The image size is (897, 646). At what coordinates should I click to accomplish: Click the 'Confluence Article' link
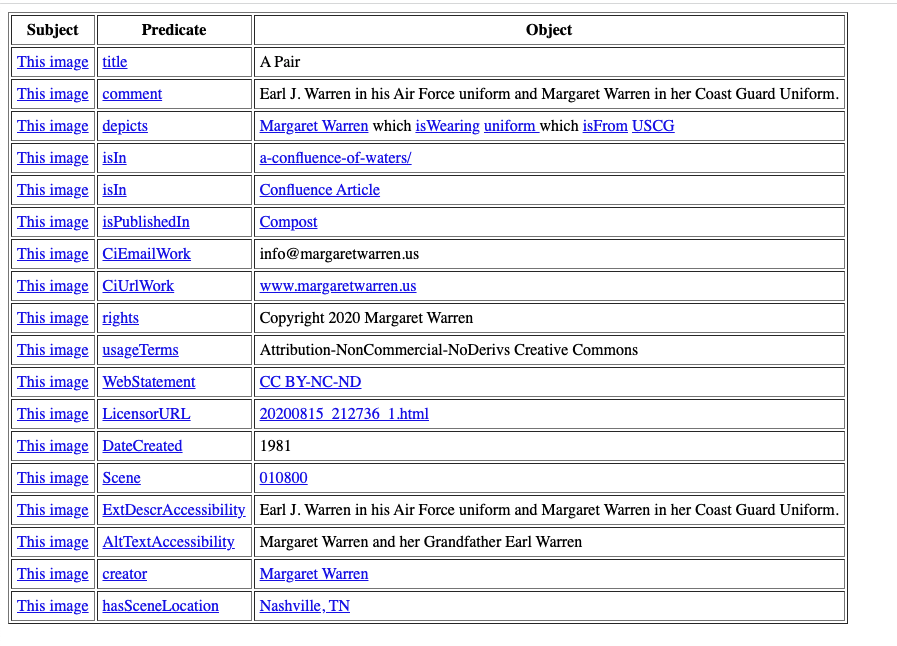click(320, 190)
